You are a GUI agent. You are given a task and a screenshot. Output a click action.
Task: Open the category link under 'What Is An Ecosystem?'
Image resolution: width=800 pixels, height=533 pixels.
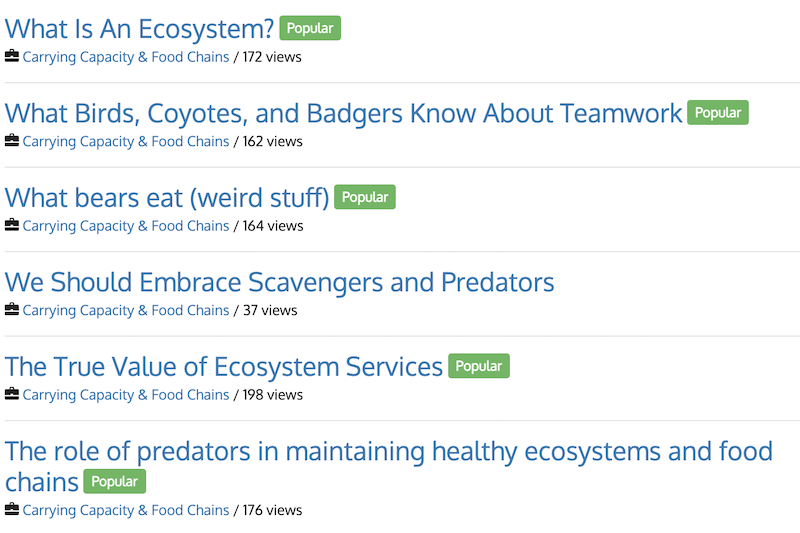pyautogui.click(x=126, y=57)
